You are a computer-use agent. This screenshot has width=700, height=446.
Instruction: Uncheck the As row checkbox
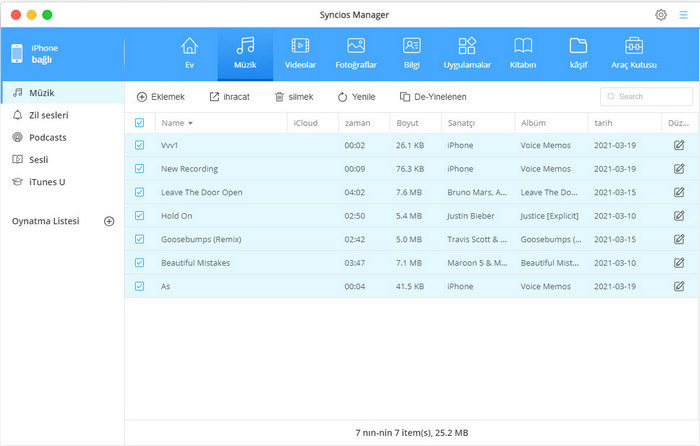[139, 286]
